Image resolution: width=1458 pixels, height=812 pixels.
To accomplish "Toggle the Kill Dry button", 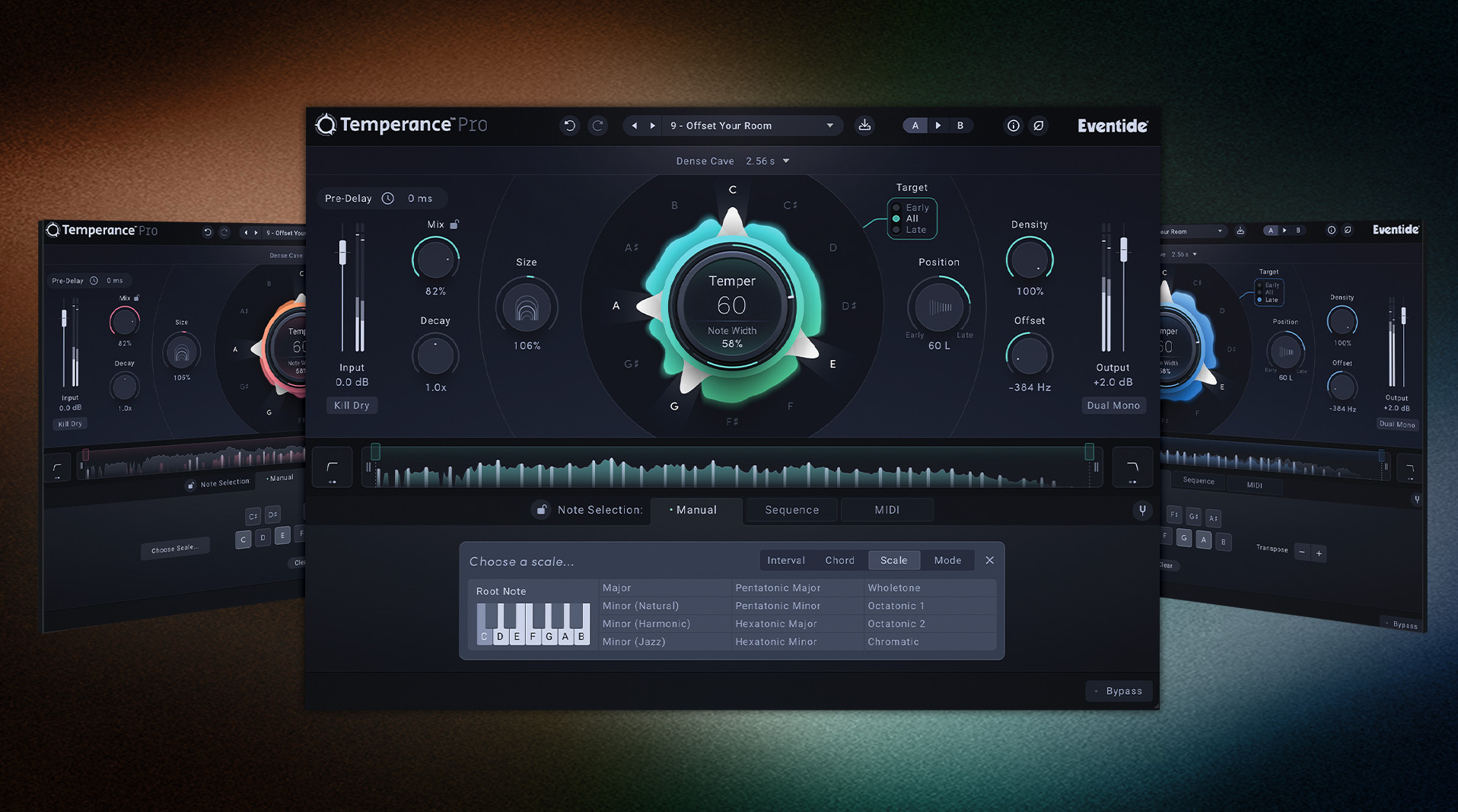I will click(352, 406).
